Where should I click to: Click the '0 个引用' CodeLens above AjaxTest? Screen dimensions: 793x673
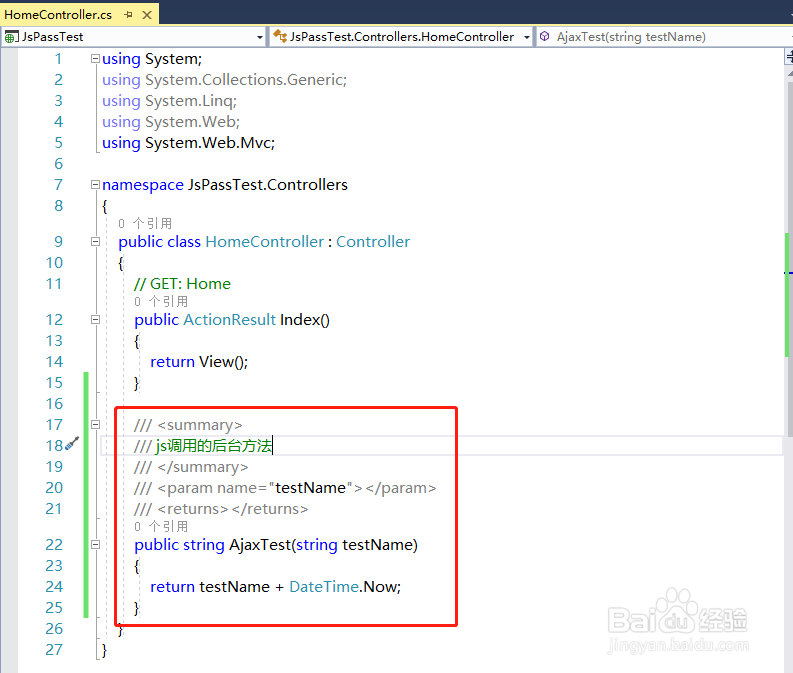point(161,526)
